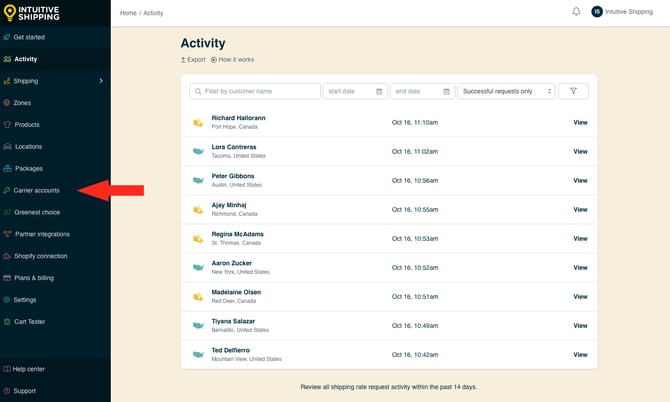Click the Intuitive Shipping lightbulb logo
The image size is (670, 402).
click(x=9, y=13)
